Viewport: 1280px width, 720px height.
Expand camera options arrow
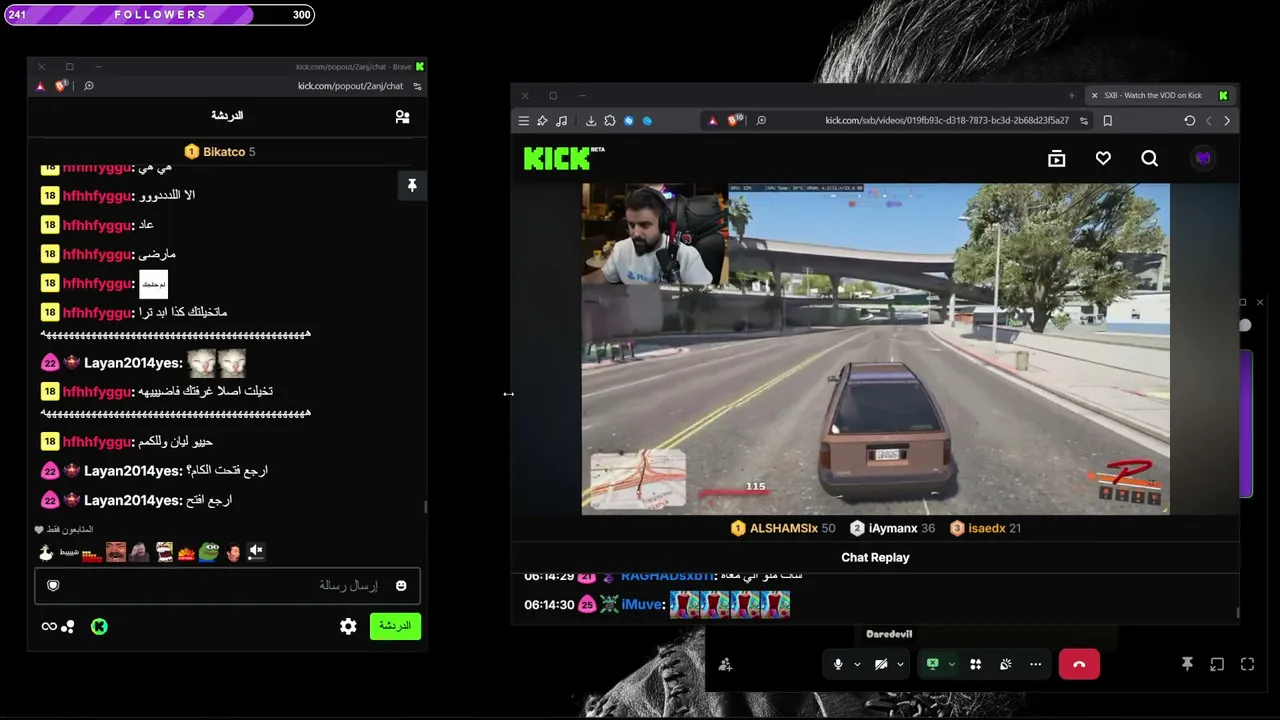click(x=900, y=664)
